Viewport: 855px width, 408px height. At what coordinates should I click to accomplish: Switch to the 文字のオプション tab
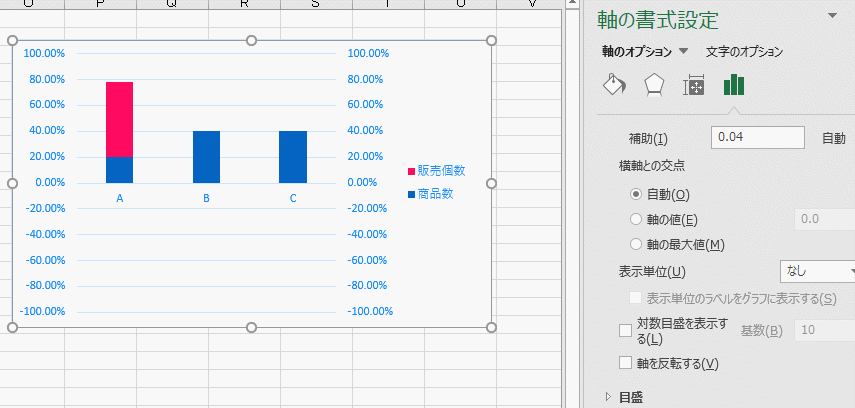(744, 51)
